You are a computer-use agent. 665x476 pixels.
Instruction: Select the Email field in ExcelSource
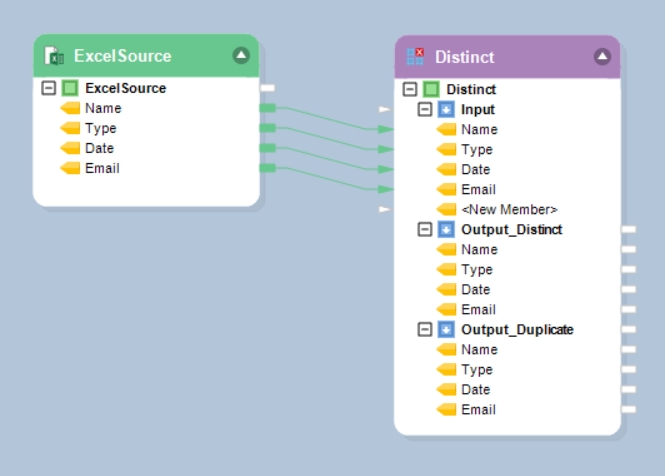102,168
